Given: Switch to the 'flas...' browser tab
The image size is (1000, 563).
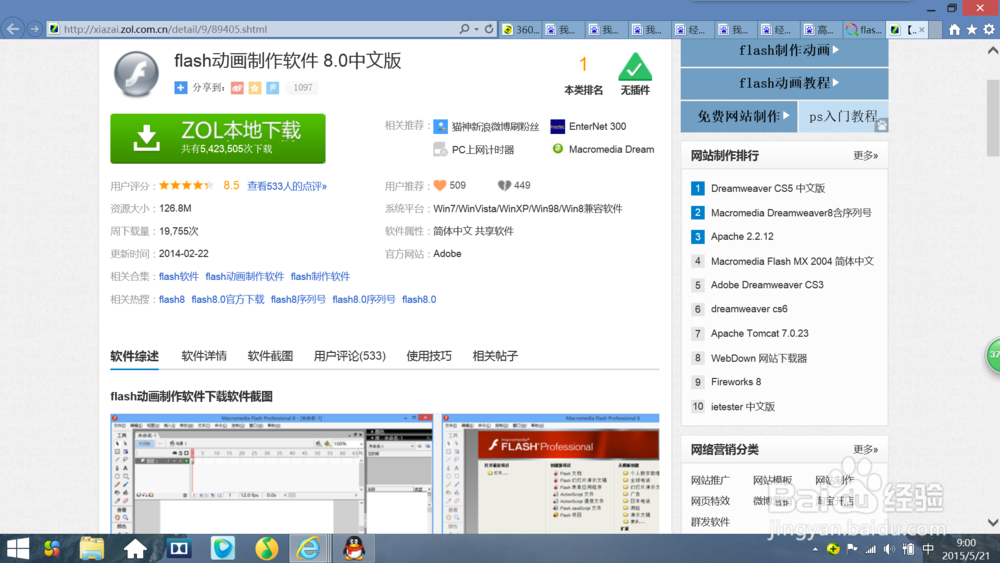Looking at the screenshot, I should point(865,29).
